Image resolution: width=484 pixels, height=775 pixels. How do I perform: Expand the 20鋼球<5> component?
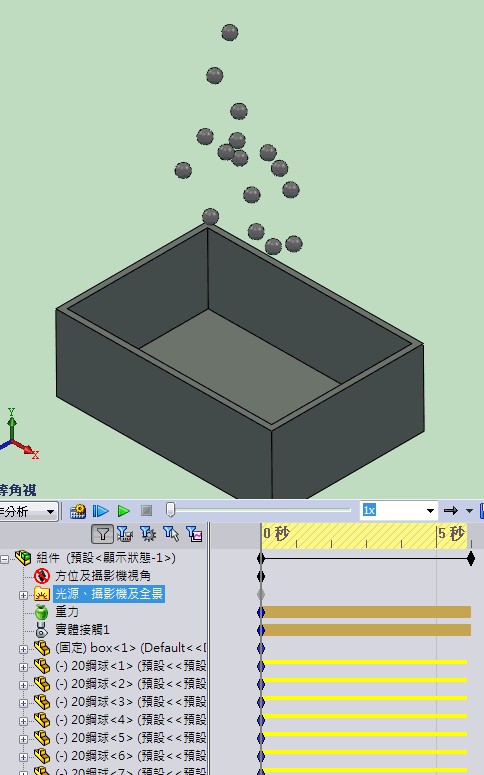23,739
